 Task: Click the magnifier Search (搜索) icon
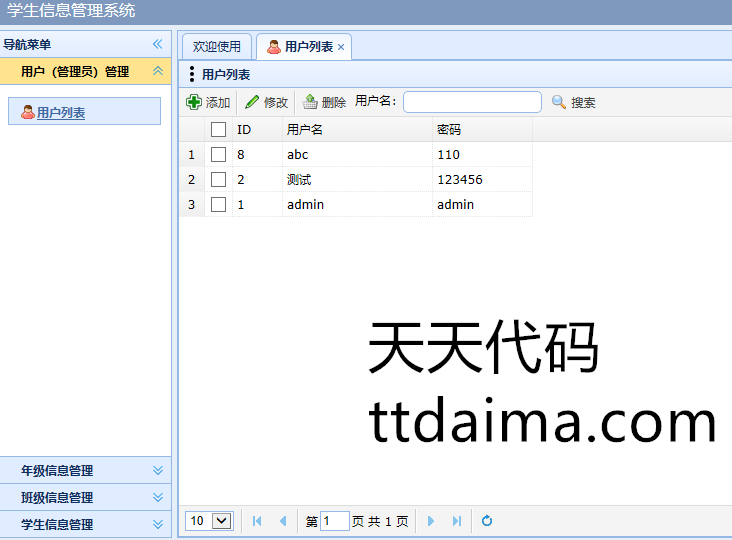point(559,102)
